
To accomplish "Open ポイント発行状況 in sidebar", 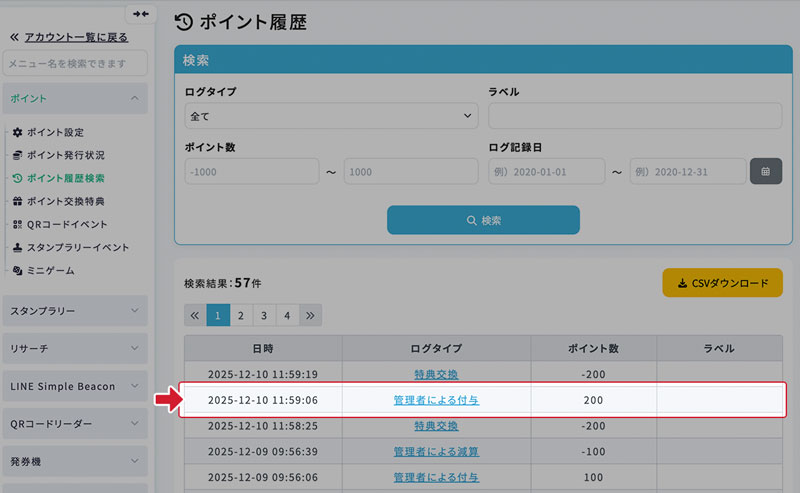I will pyautogui.click(x=65, y=155).
